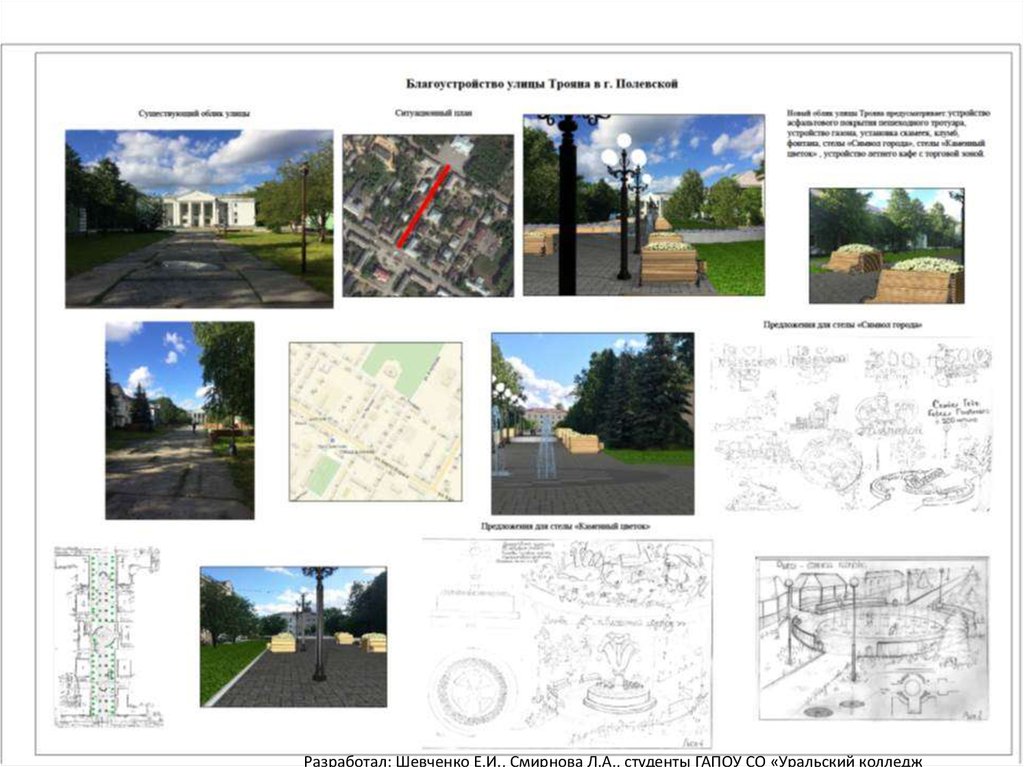The width and height of the screenshot is (1024, 767).
Task: Open the vertical site plan drawing
Action: point(107,635)
